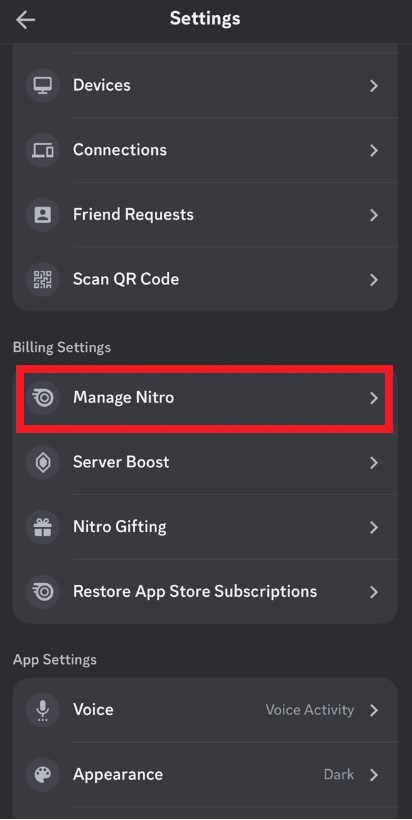The image size is (412, 820).
Task: Expand Devices via its chevron
Action: click(x=374, y=86)
